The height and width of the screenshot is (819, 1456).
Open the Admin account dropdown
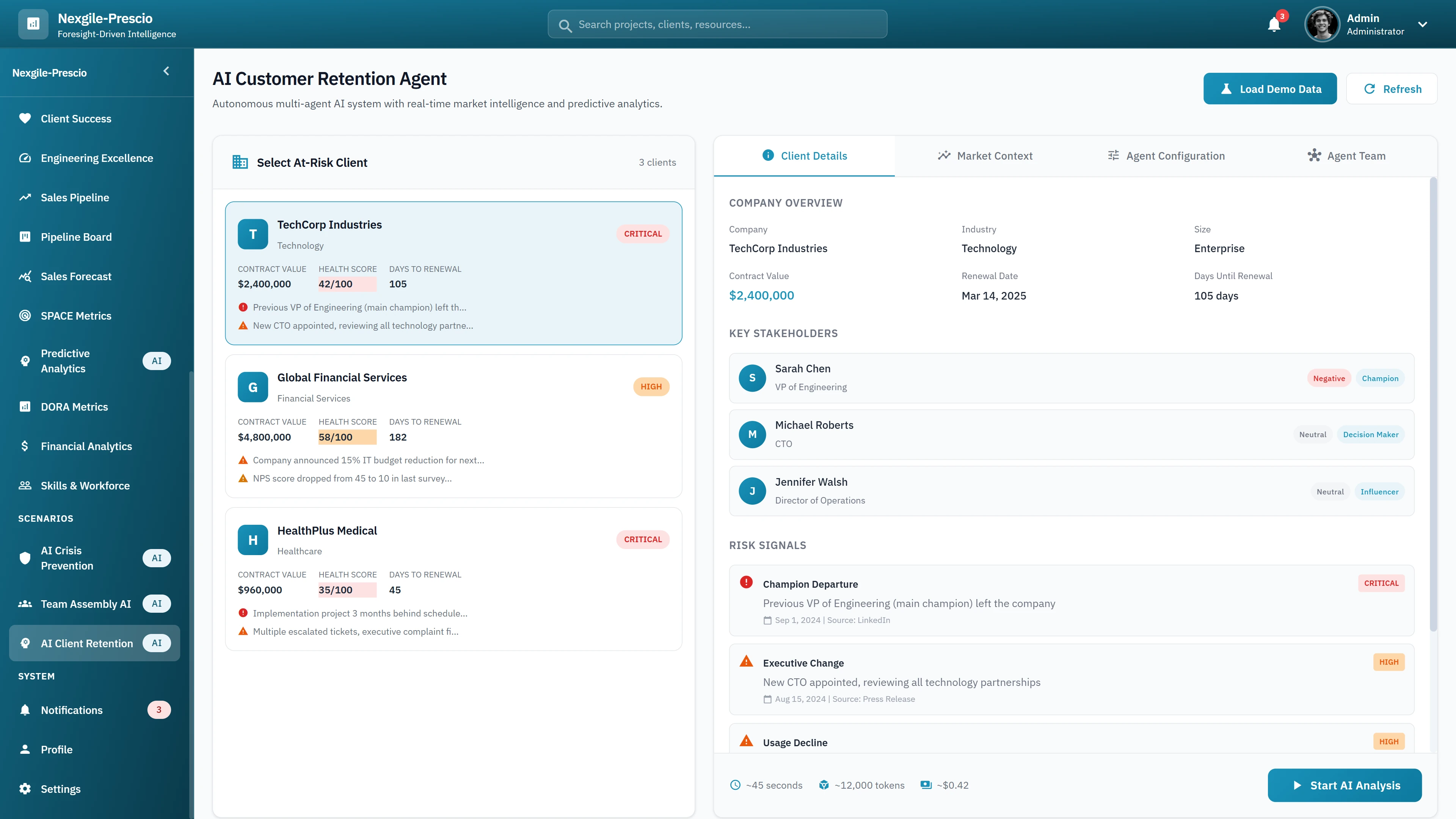click(1423, 24)
